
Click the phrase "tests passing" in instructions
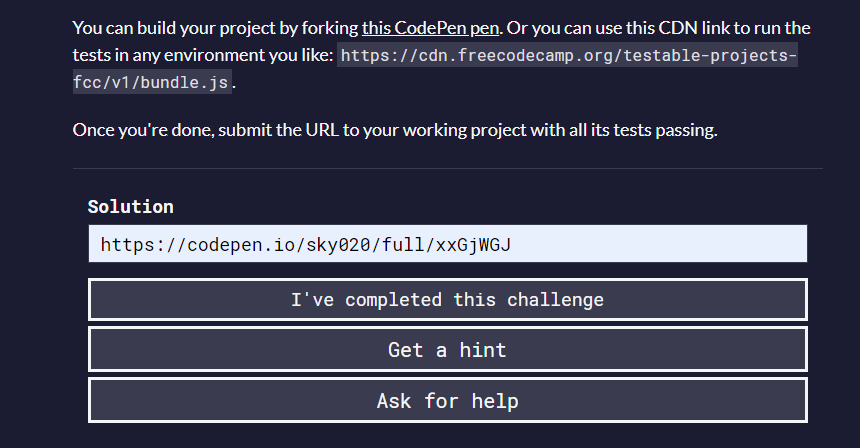(x=666, y=130)
